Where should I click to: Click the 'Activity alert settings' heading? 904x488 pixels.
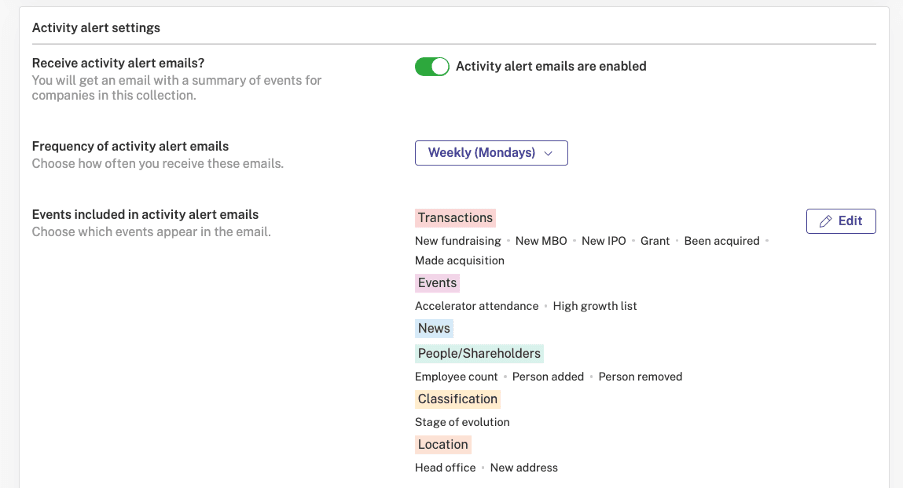coord(96,28)
